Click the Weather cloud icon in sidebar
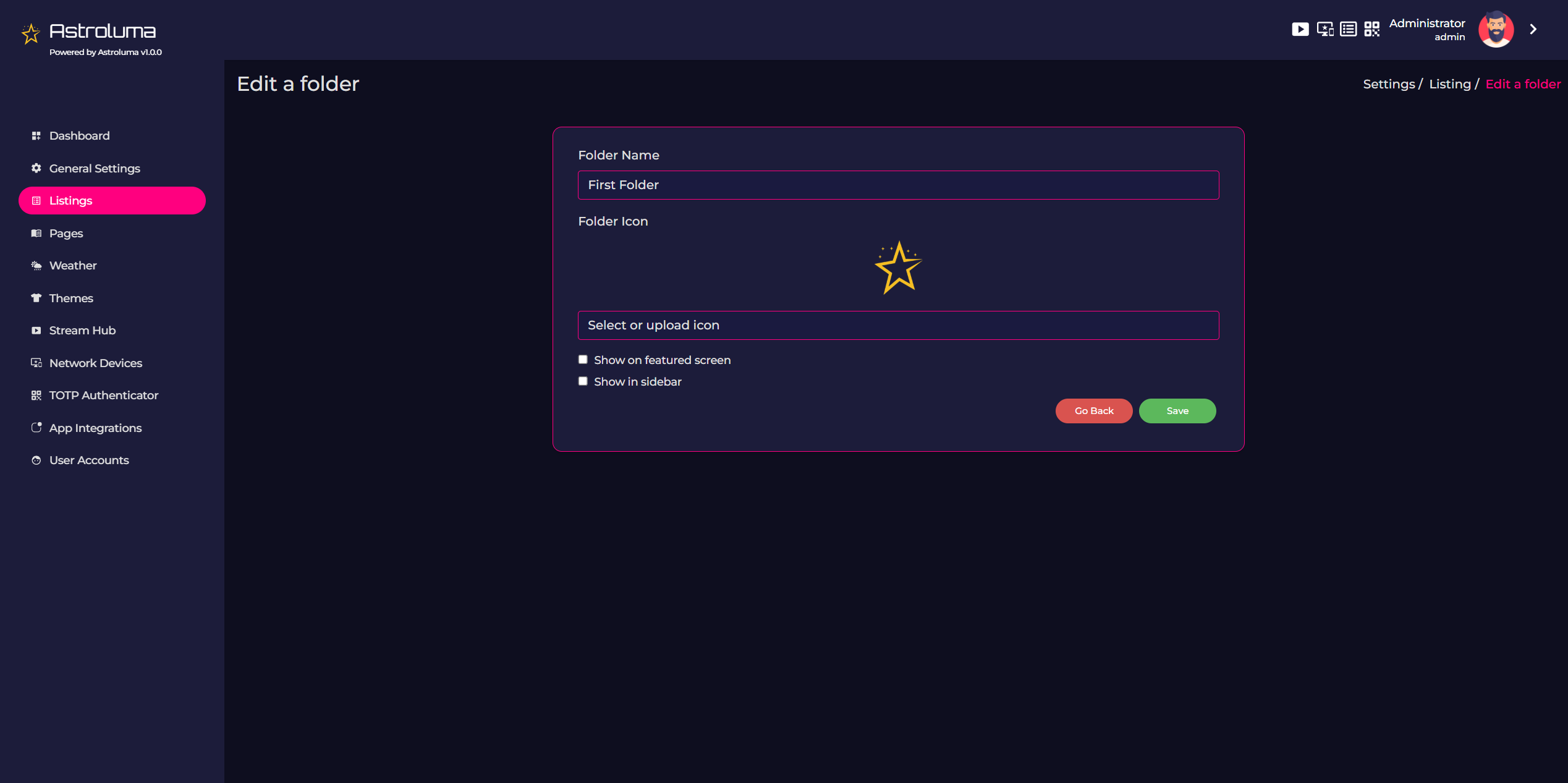This screenshot has height=783, width=1568. pyautogui.click(x=36, y=266)
